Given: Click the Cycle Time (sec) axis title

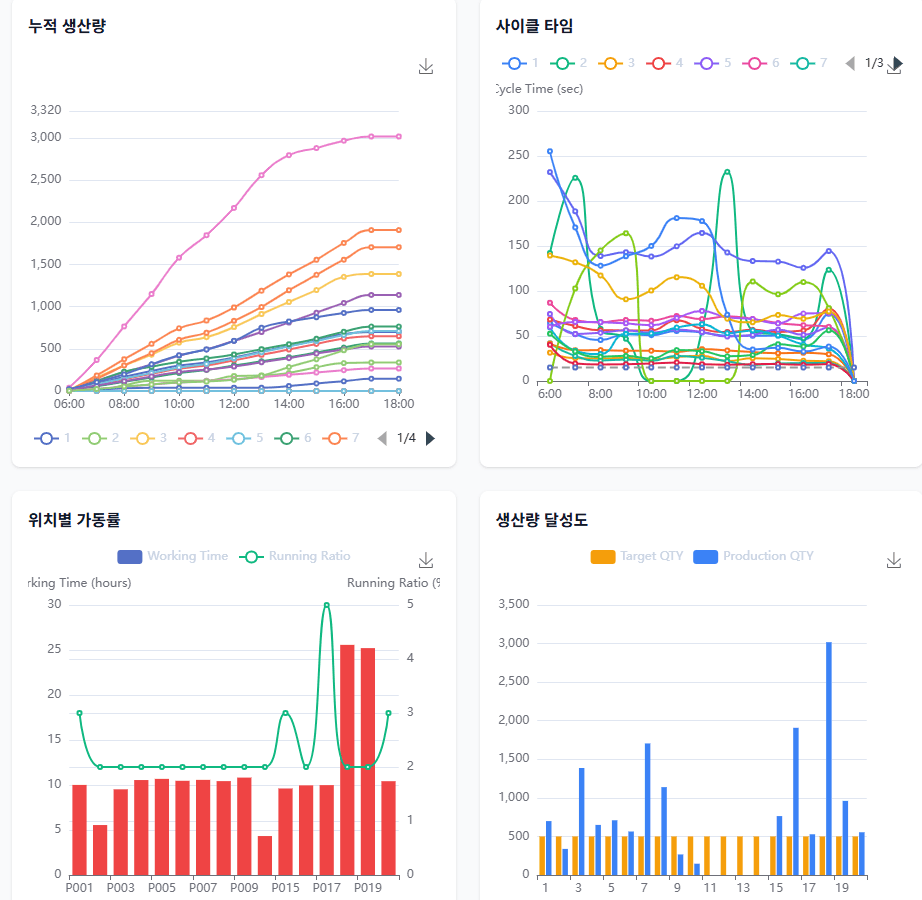Looking at the screenshot, I should [x=539, y=89].
